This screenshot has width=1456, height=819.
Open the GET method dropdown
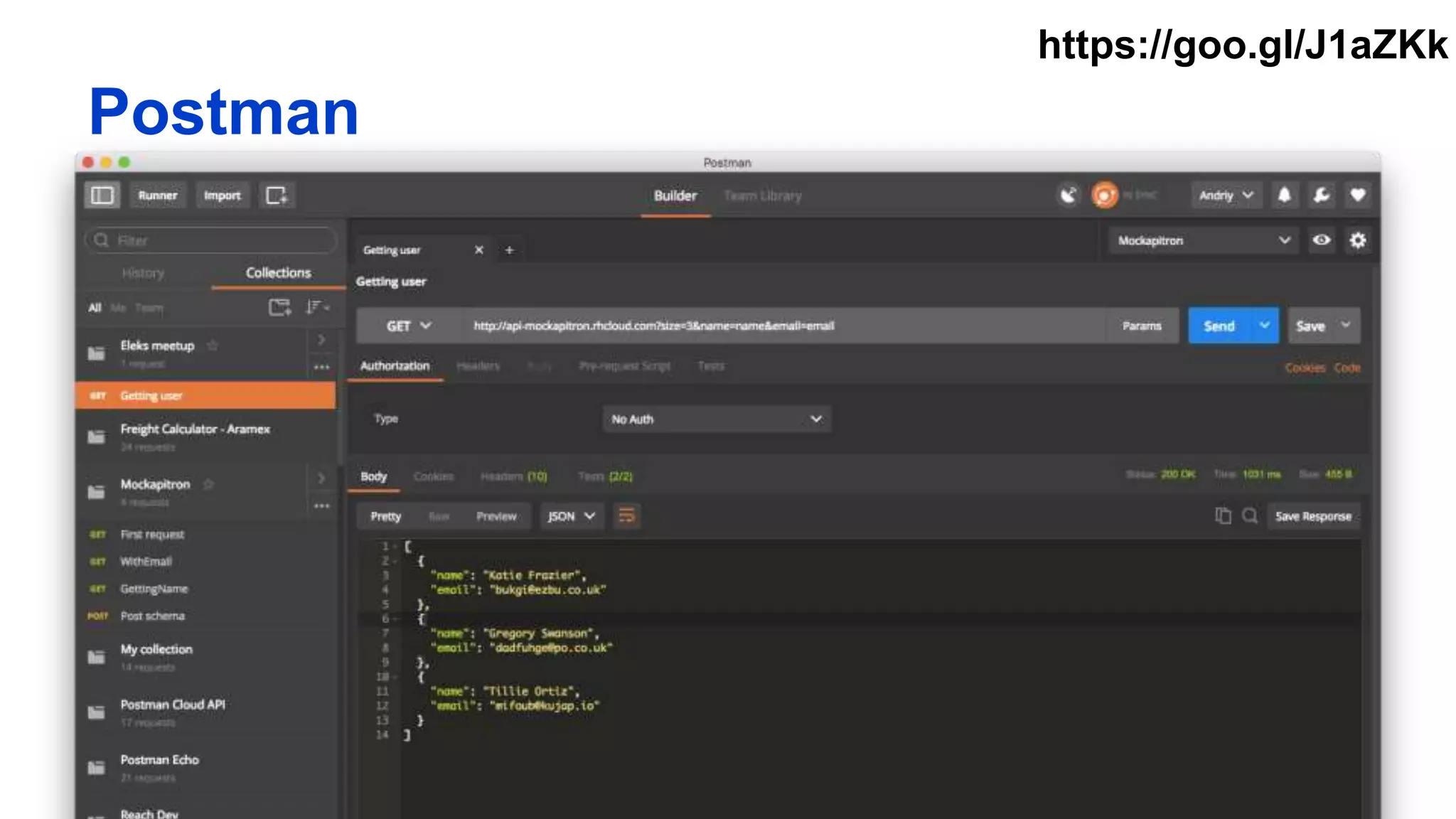tap(408, 326)
